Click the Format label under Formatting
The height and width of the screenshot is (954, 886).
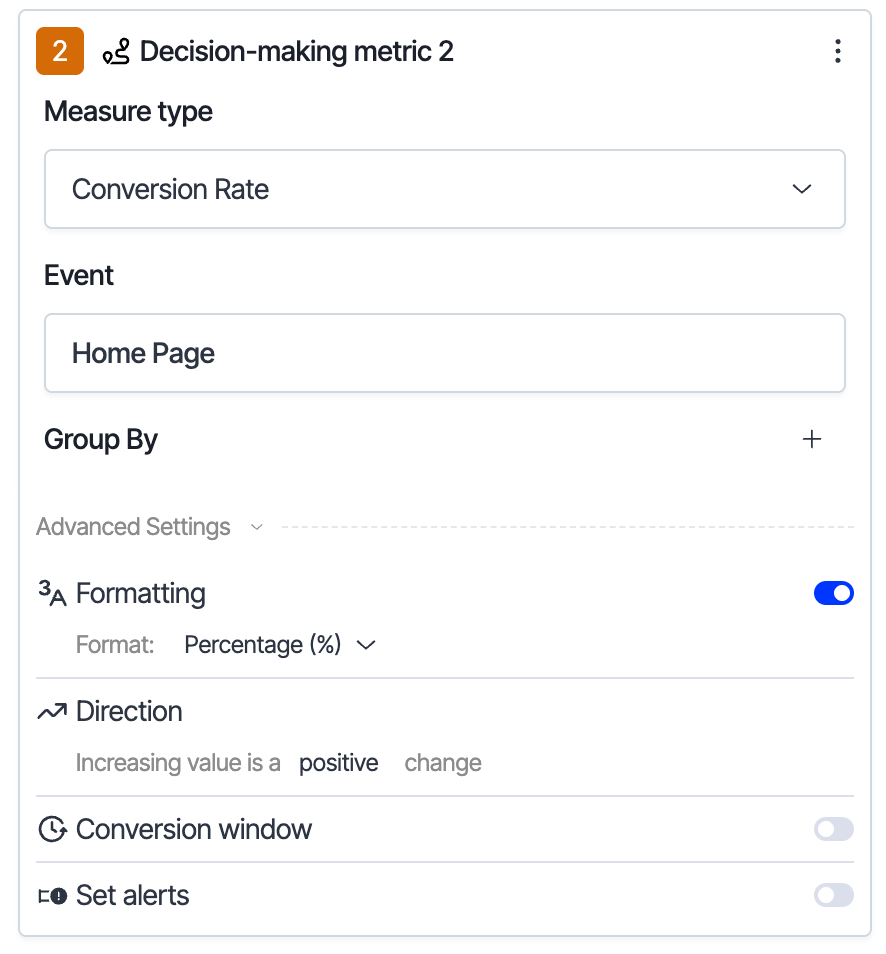click(115, 645)
